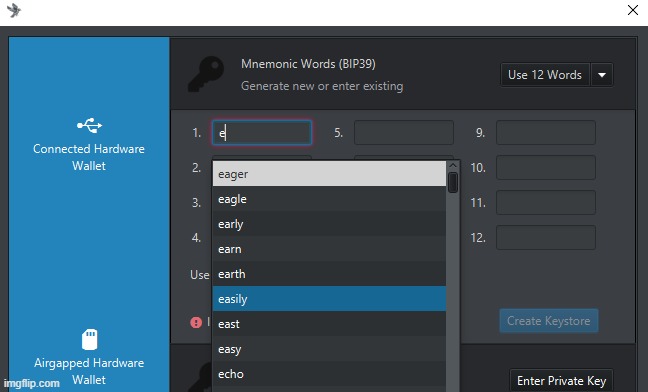648x392 pixels.
Task: Focus the word 12 input field
Action: coord(546,238)
